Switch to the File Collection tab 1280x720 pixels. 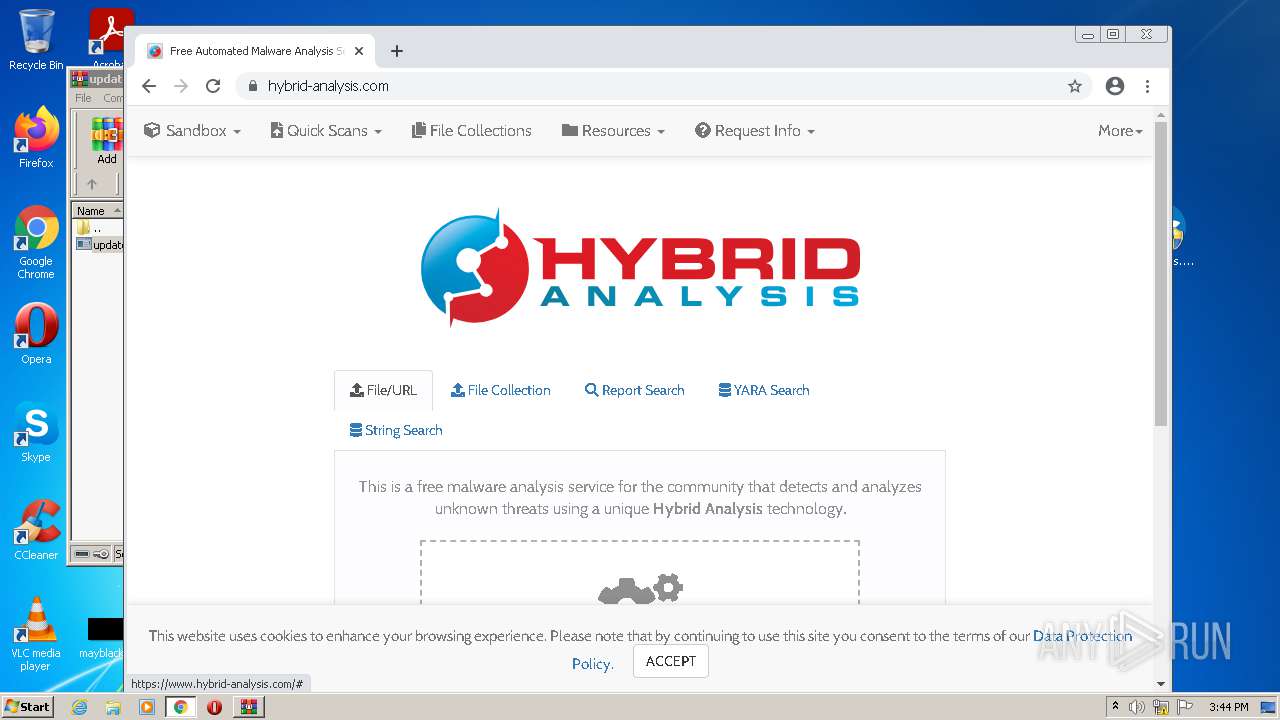point(500,390)
